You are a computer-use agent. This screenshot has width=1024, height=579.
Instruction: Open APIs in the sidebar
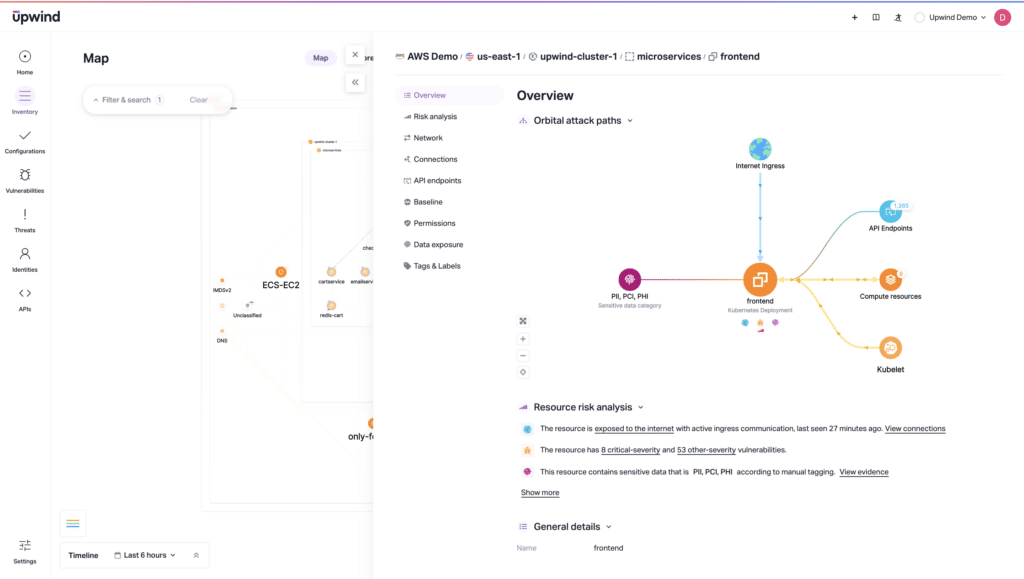pos(25,299)
